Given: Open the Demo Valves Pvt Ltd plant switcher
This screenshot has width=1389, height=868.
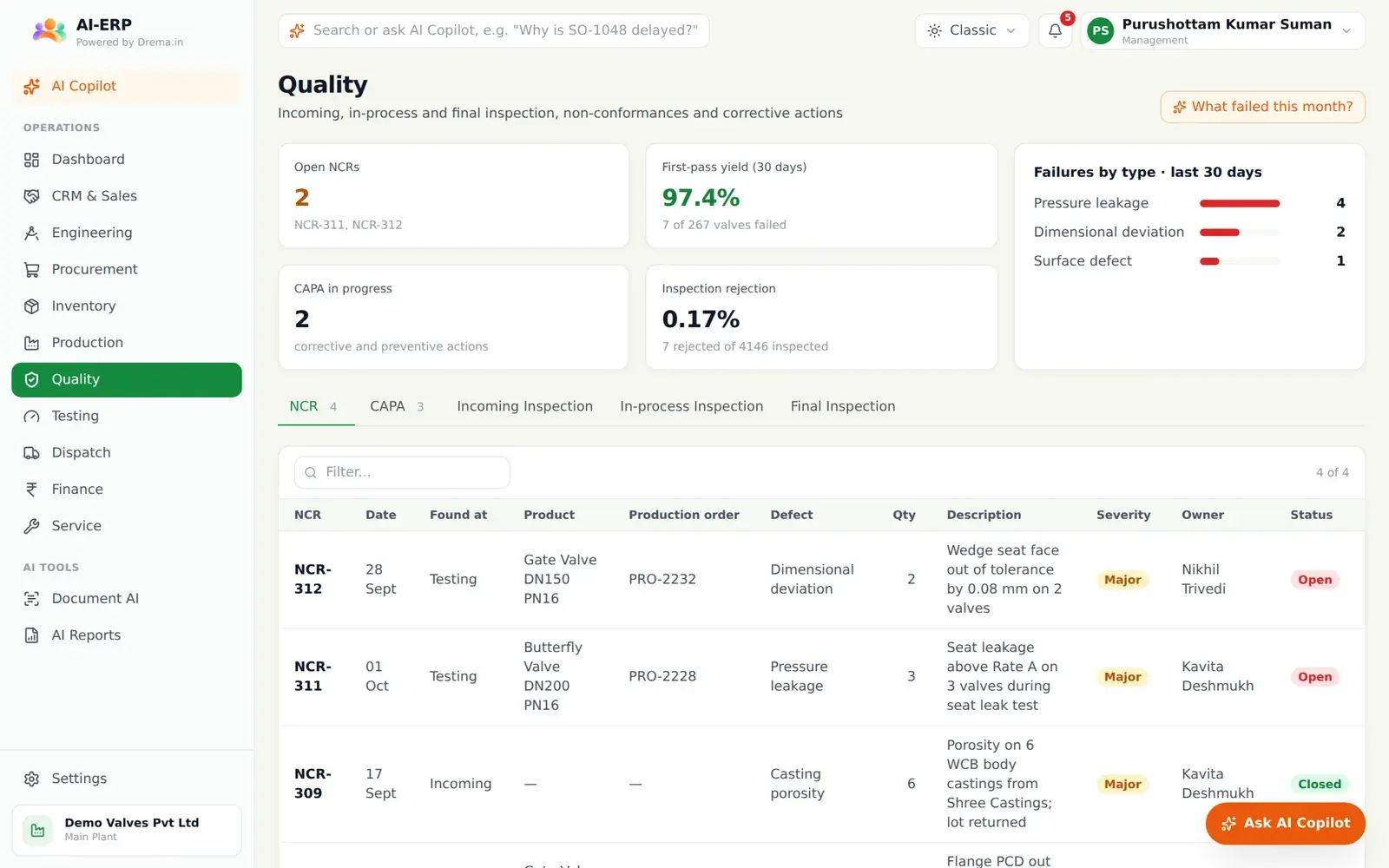Looking at the screenshot, I should [127, 830].
